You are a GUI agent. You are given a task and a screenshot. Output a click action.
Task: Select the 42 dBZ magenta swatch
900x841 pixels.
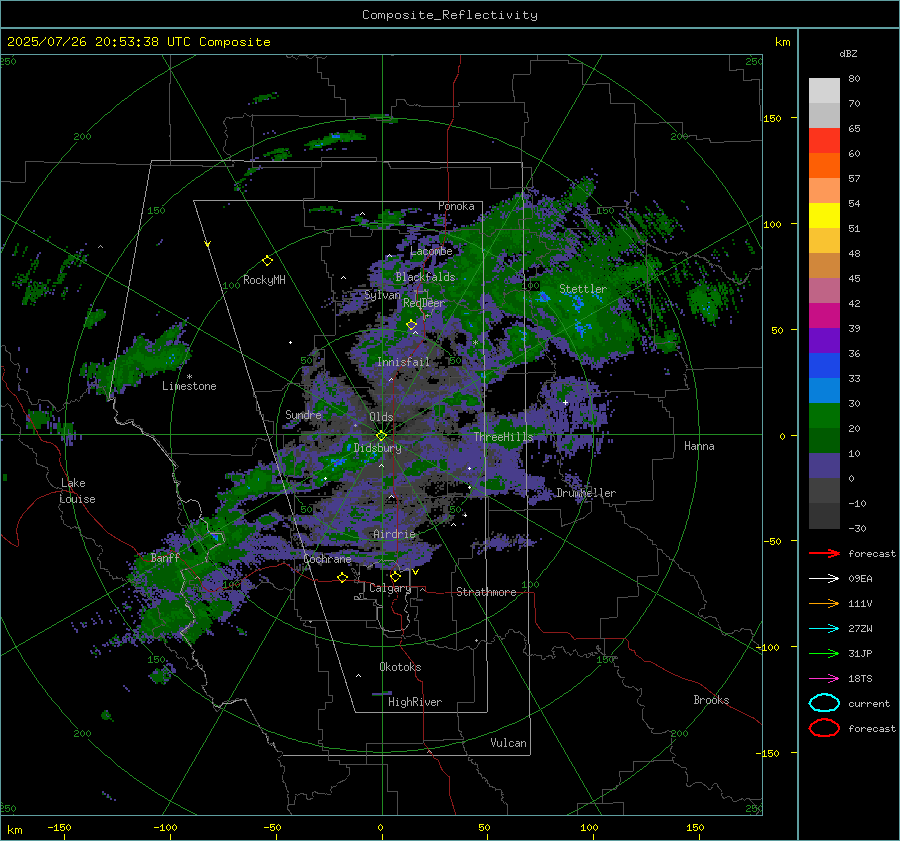[824, 315]
